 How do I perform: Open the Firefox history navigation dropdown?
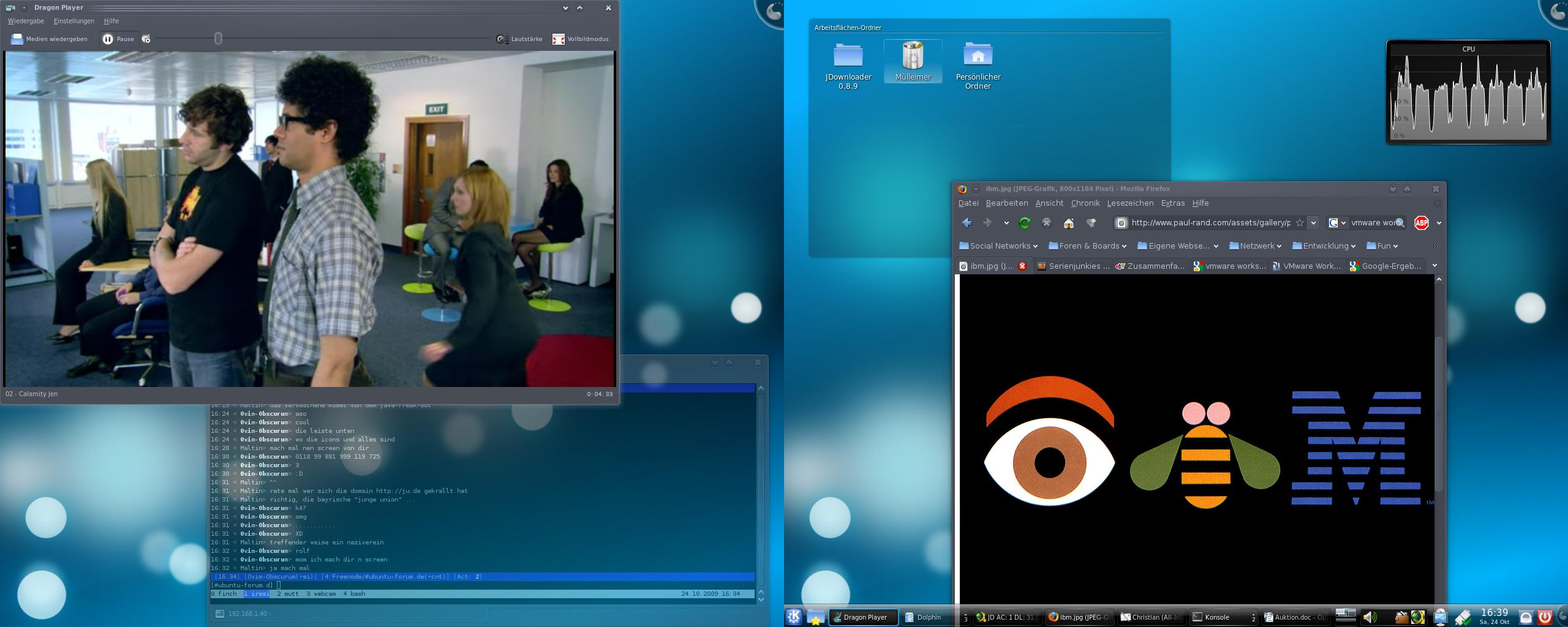[1006, 223]
